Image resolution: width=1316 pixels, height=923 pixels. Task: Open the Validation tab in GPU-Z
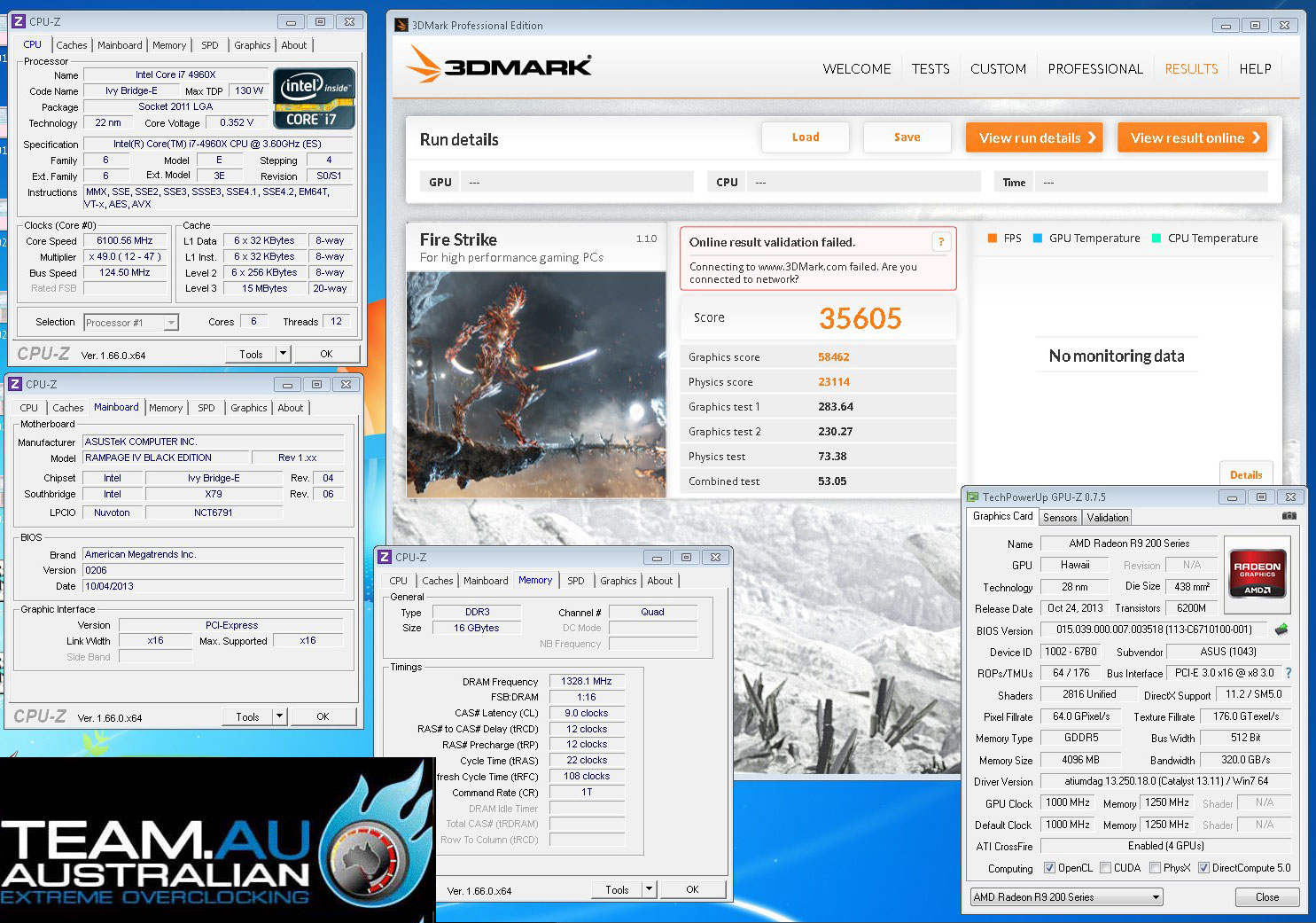point(1108,518)
